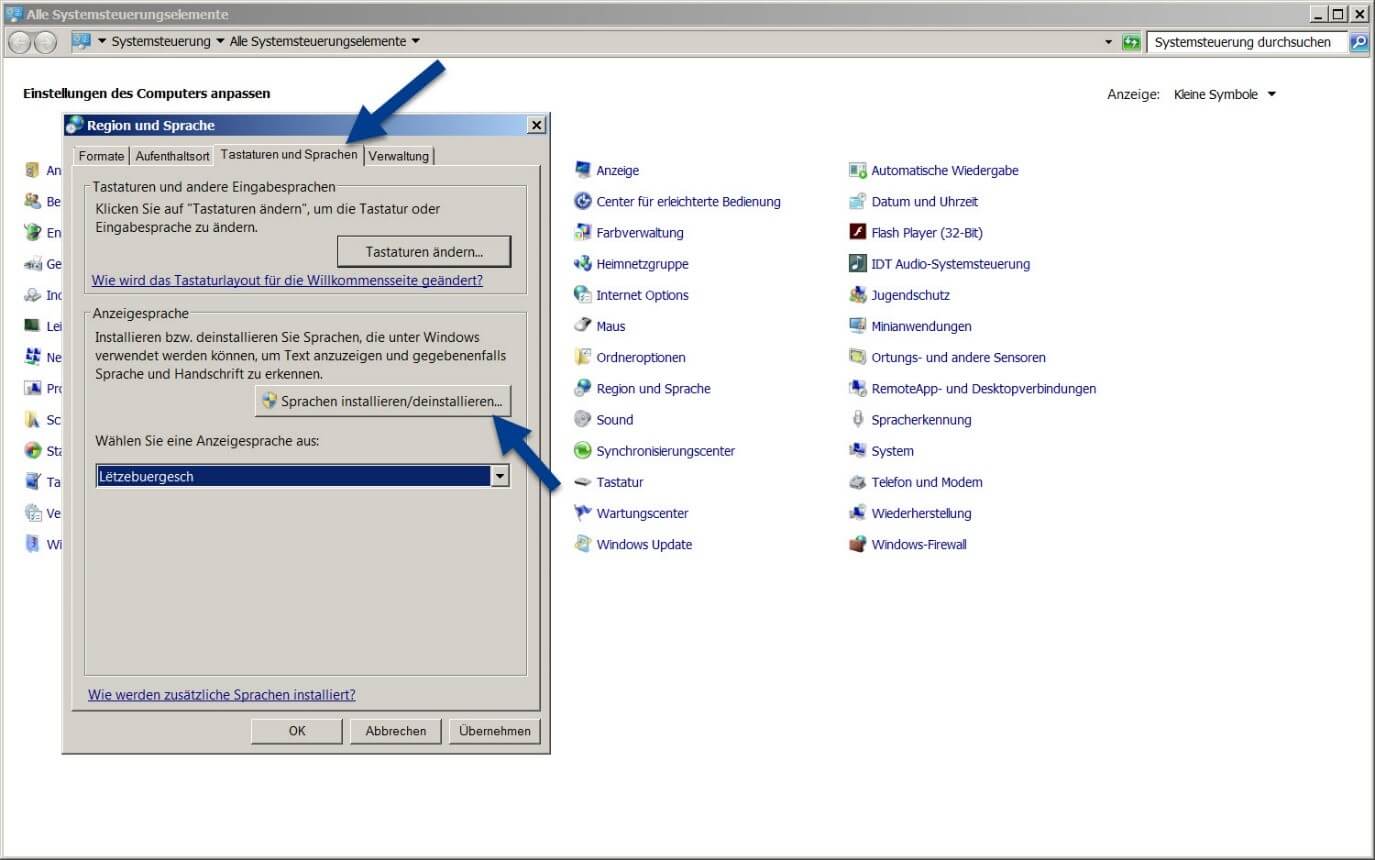Click the Abbrechen button
Viewport: 1375px width, 860px height.
tap(396, 731)
